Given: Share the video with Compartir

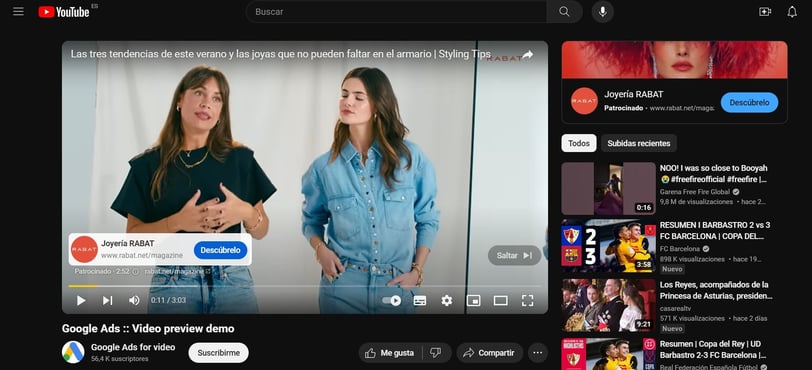Looking at the screenshot, I should [489, 353].
